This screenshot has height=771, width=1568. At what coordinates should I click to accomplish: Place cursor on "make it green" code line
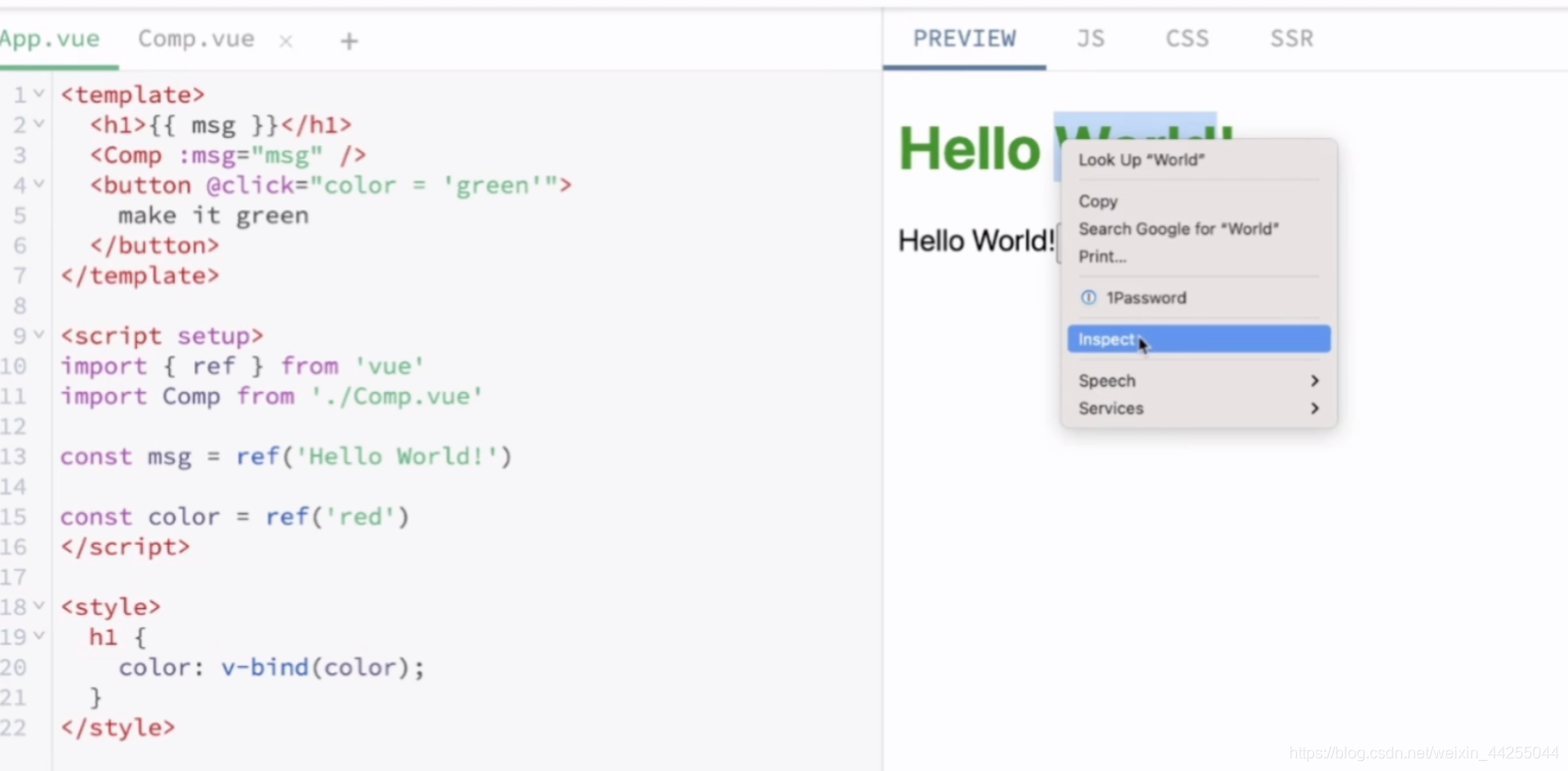coord(213,215)
